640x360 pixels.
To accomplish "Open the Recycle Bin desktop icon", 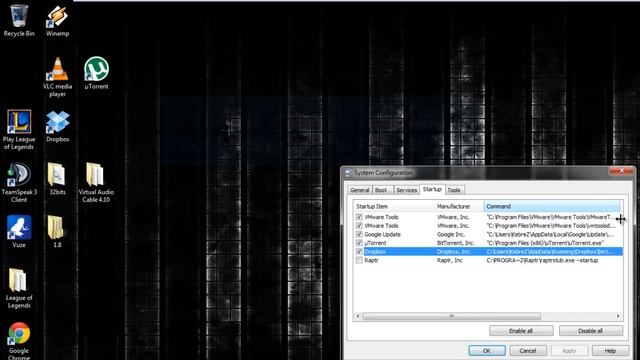I will pyautogui.click(x=19, y=20).
